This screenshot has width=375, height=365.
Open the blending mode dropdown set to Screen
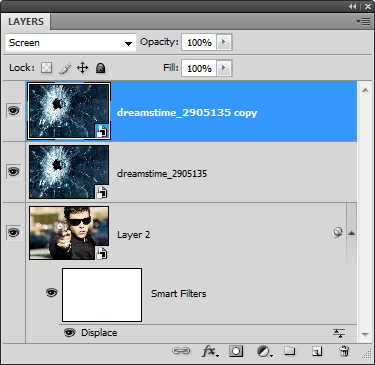click(x=71, y=43)
